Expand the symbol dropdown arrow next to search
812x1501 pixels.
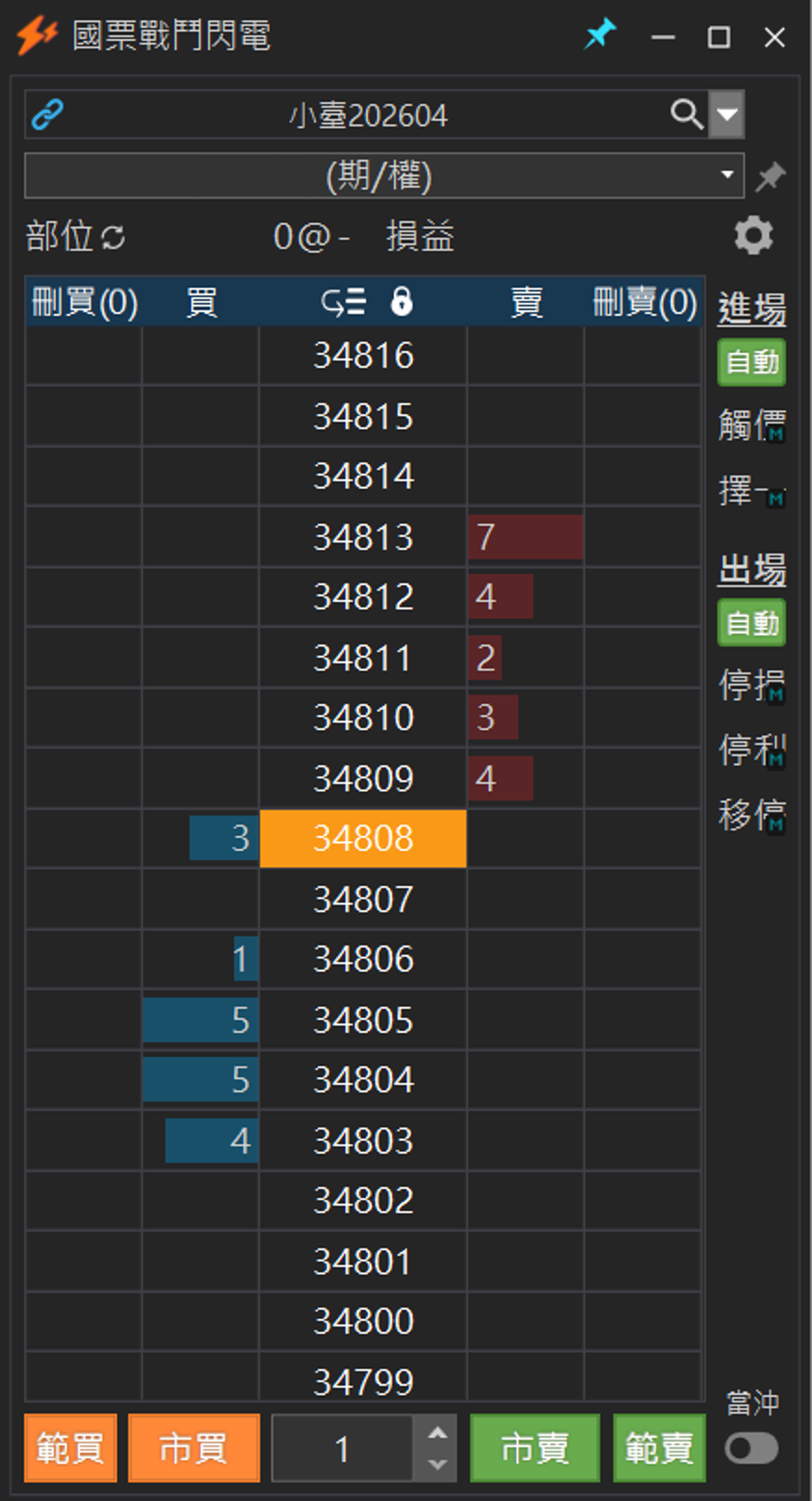[x=727, y=114]
